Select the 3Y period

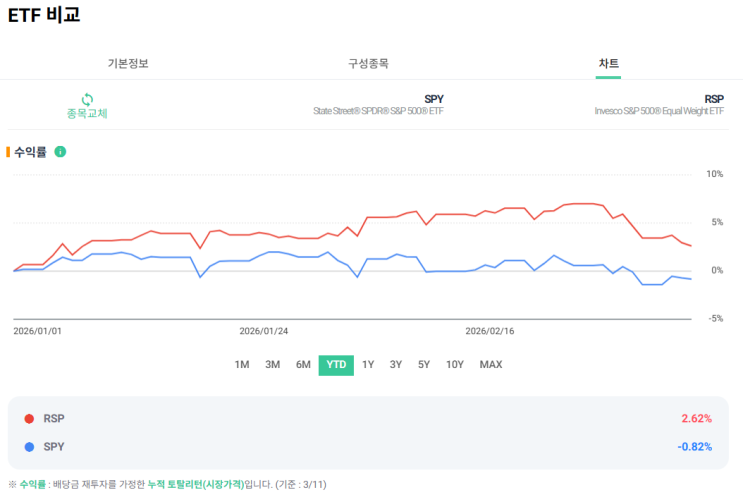396,365
